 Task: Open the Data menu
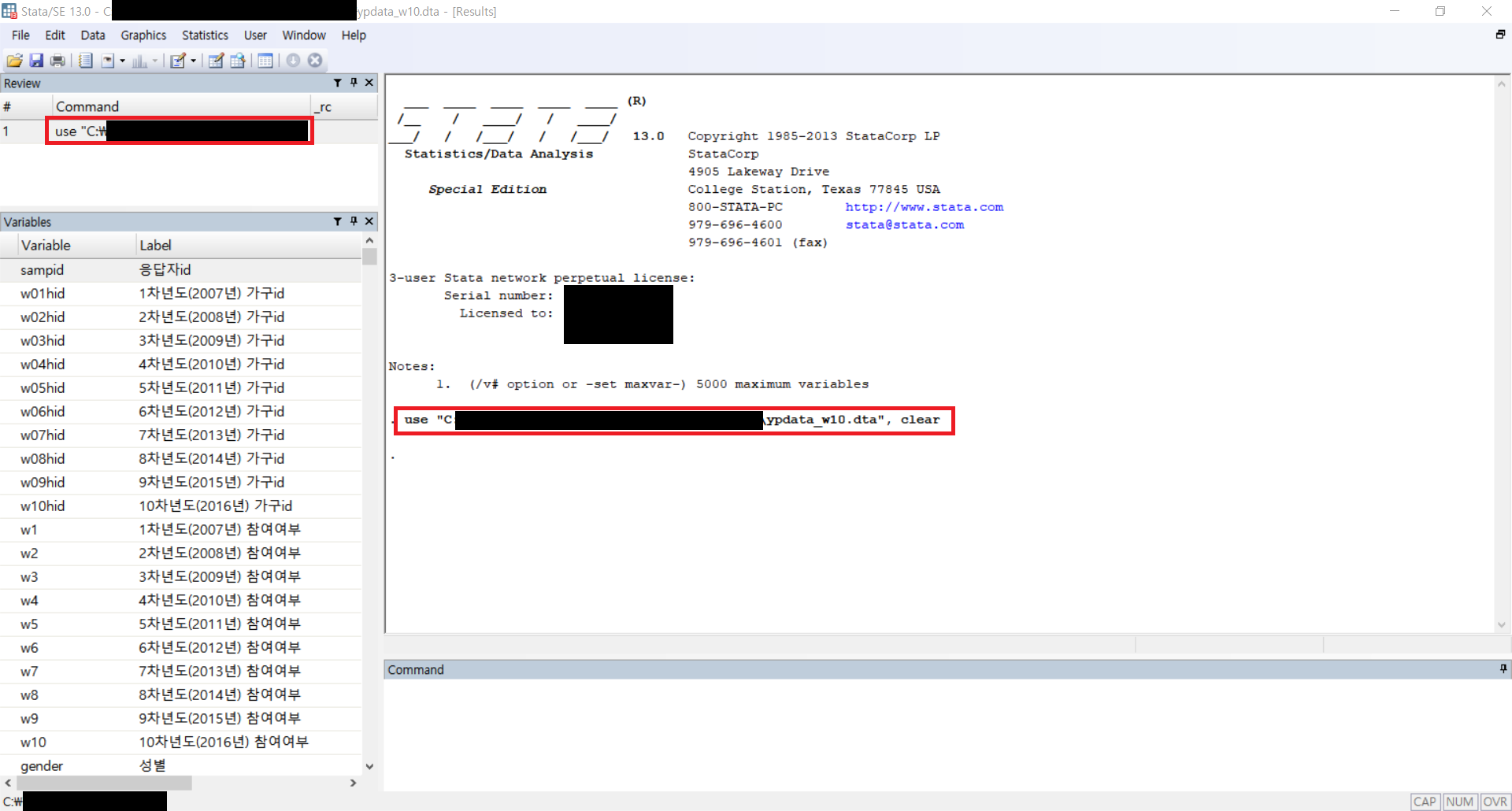tap(93, 35)
